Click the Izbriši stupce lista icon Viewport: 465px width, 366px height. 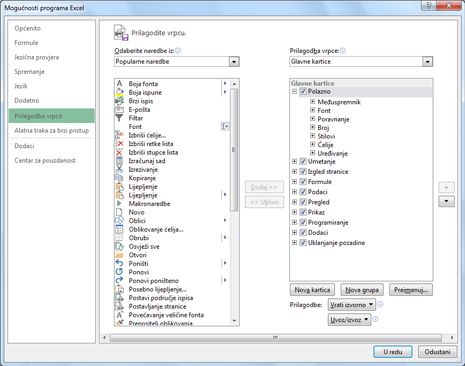coord(119,152)
